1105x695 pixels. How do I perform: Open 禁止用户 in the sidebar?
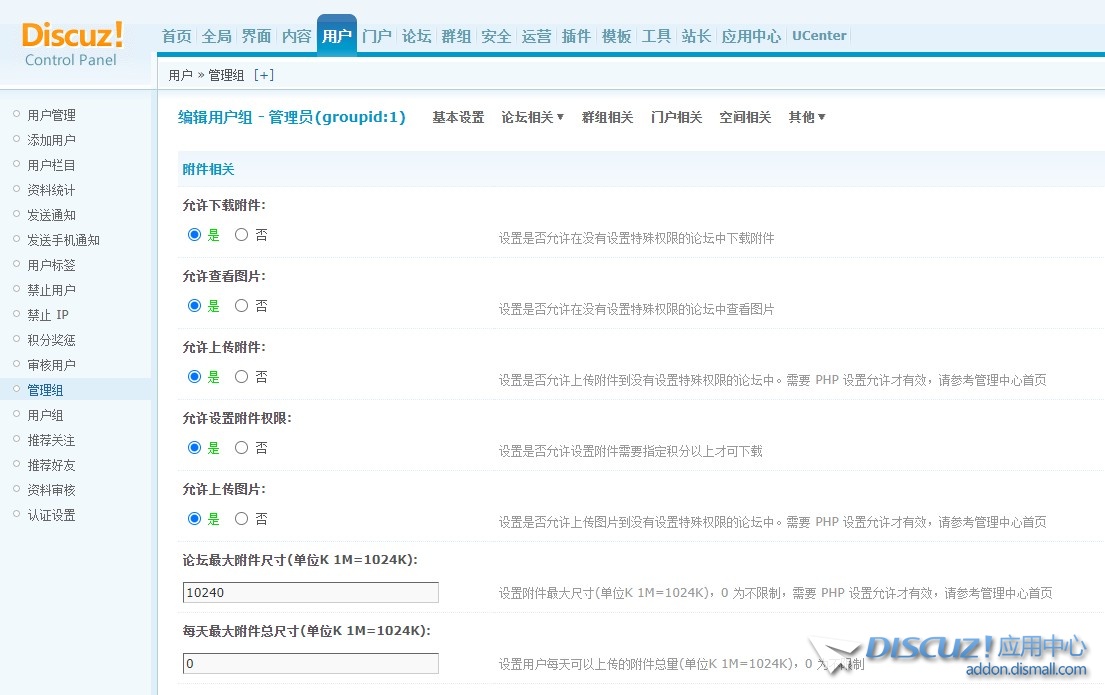(x=51, y=290)
